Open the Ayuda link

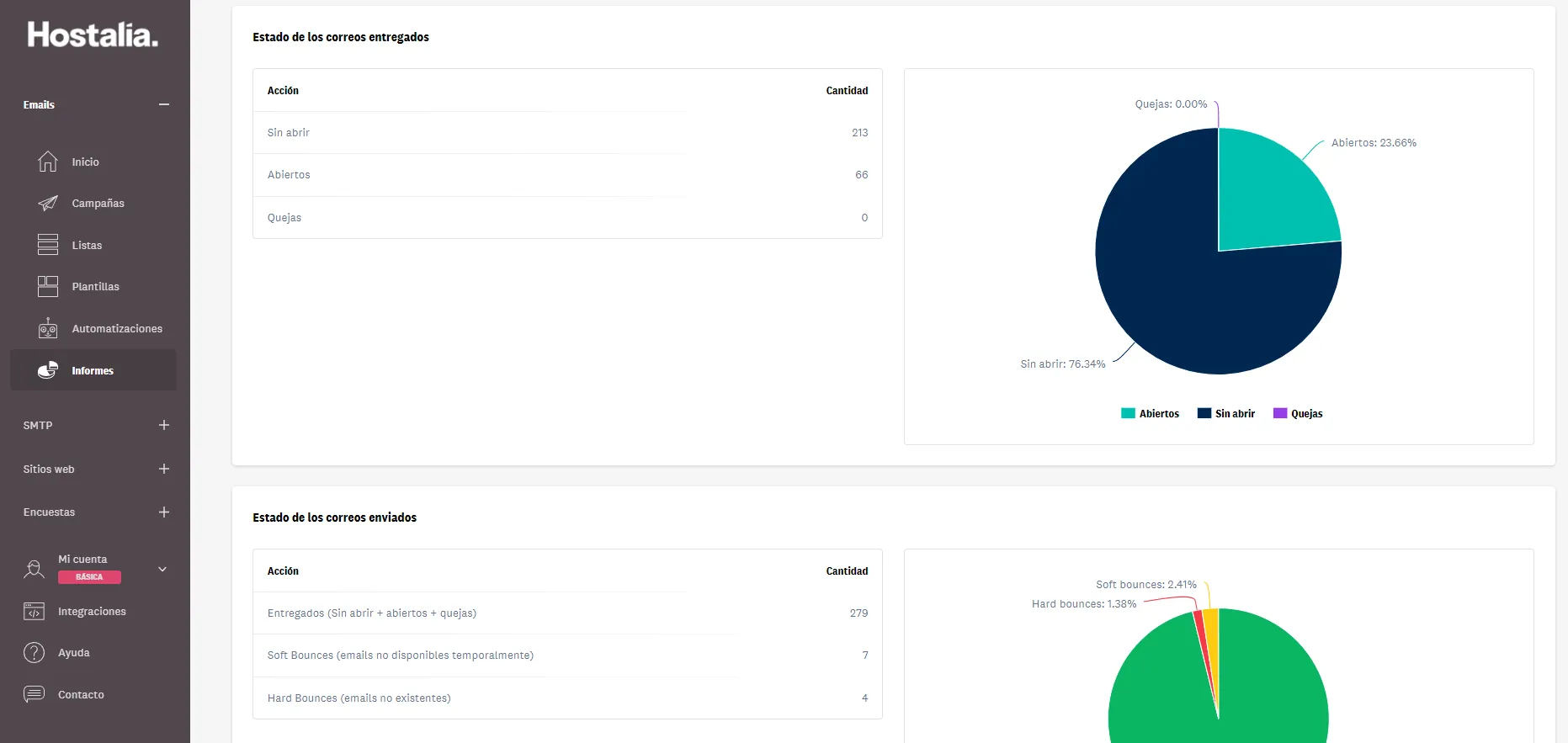(x=74, y=653)
